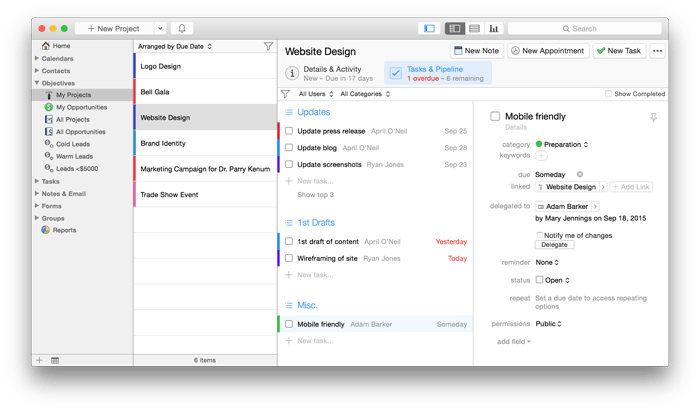Switch to the list layout view icon

474,29
